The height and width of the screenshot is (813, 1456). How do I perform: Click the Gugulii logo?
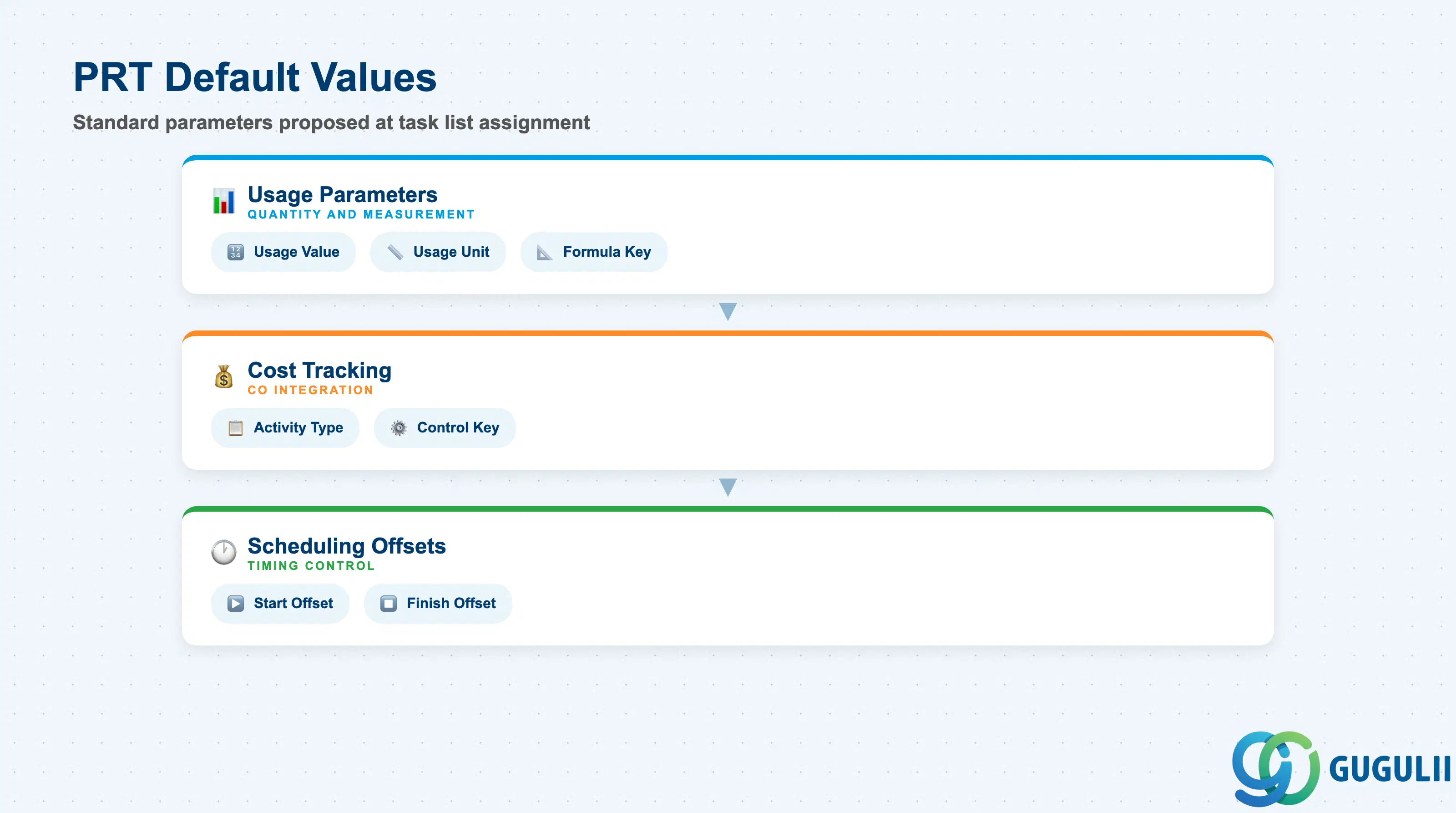(1340, 769)
